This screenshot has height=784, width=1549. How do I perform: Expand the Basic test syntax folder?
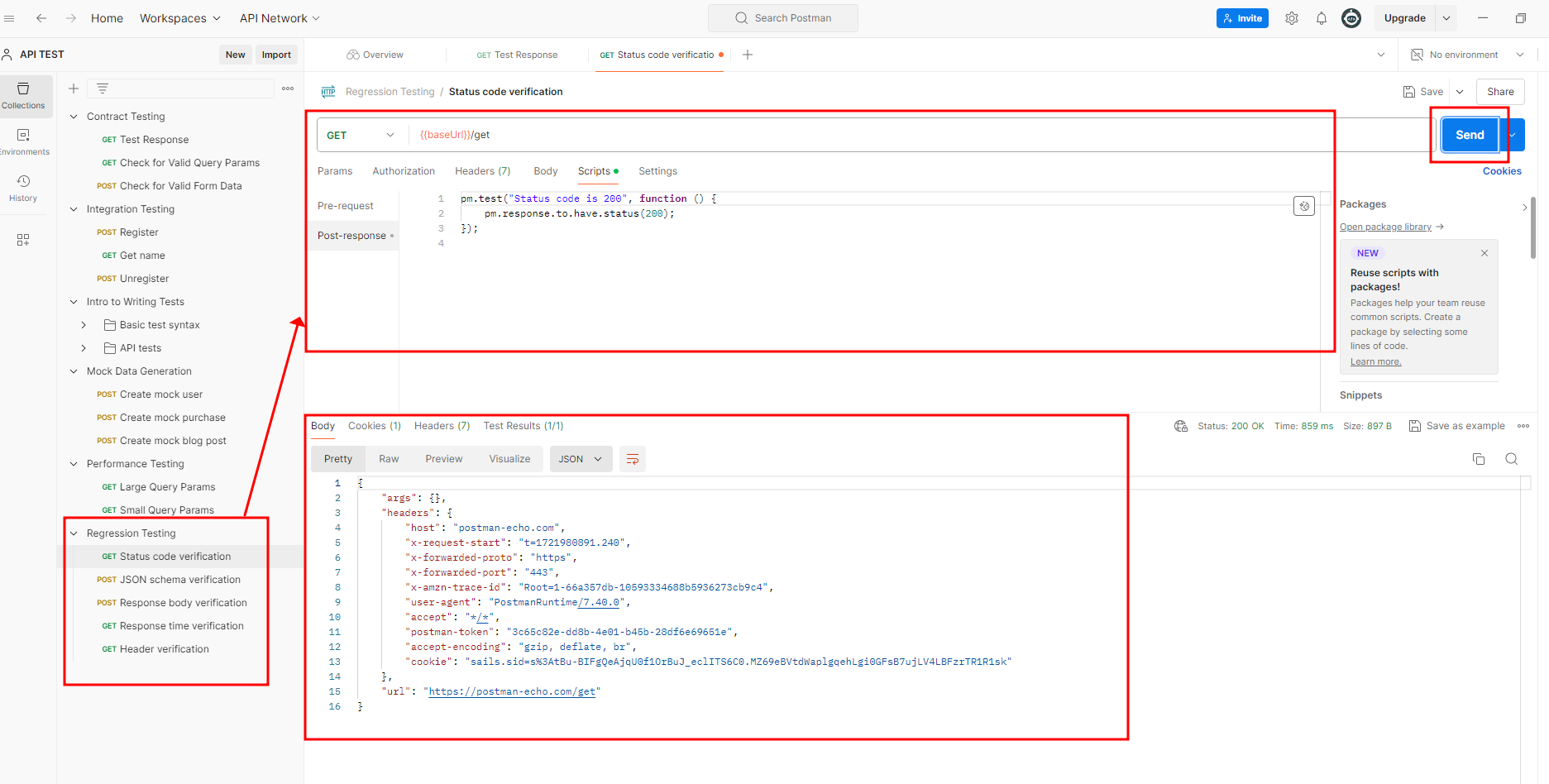tap(84, 325)
